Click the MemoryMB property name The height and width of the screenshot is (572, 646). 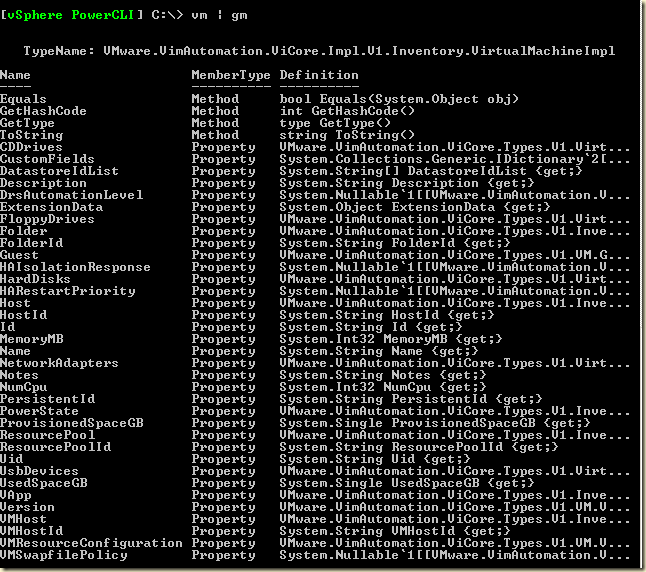pos(32,339)
